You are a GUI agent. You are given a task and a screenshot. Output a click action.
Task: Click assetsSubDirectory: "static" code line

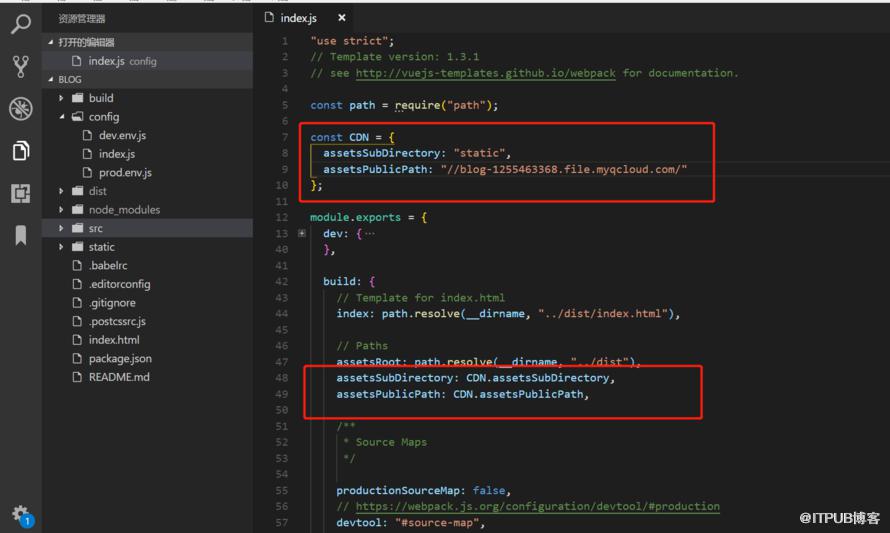(417, 153)
